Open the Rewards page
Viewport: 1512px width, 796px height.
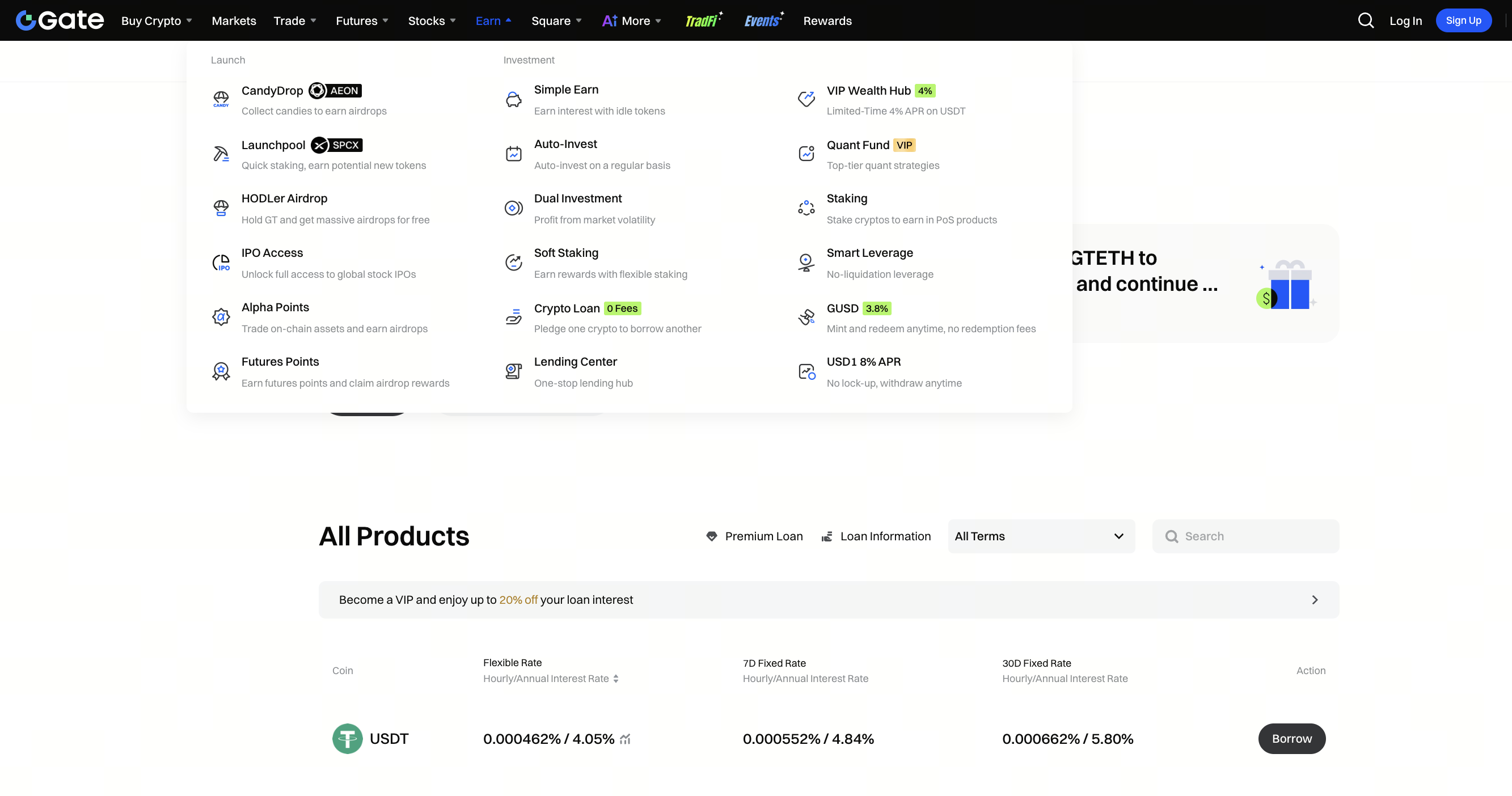pyautogui.click(x=827, y=20)
